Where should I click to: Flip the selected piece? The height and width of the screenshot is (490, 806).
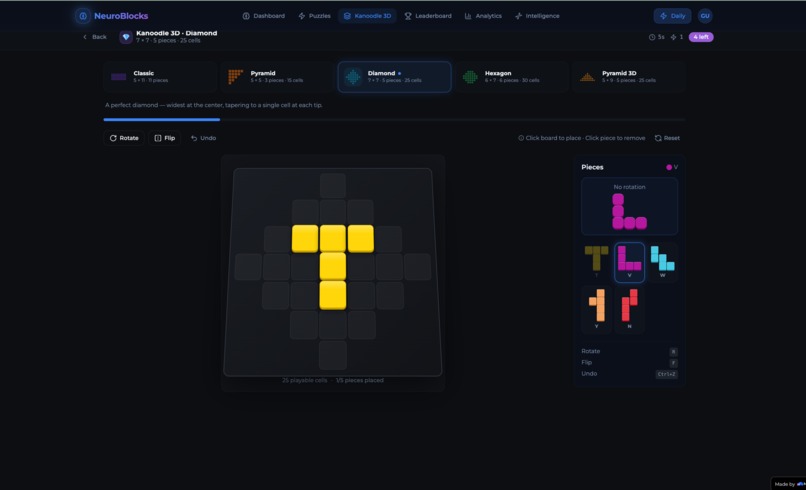(x=164, y=138)
